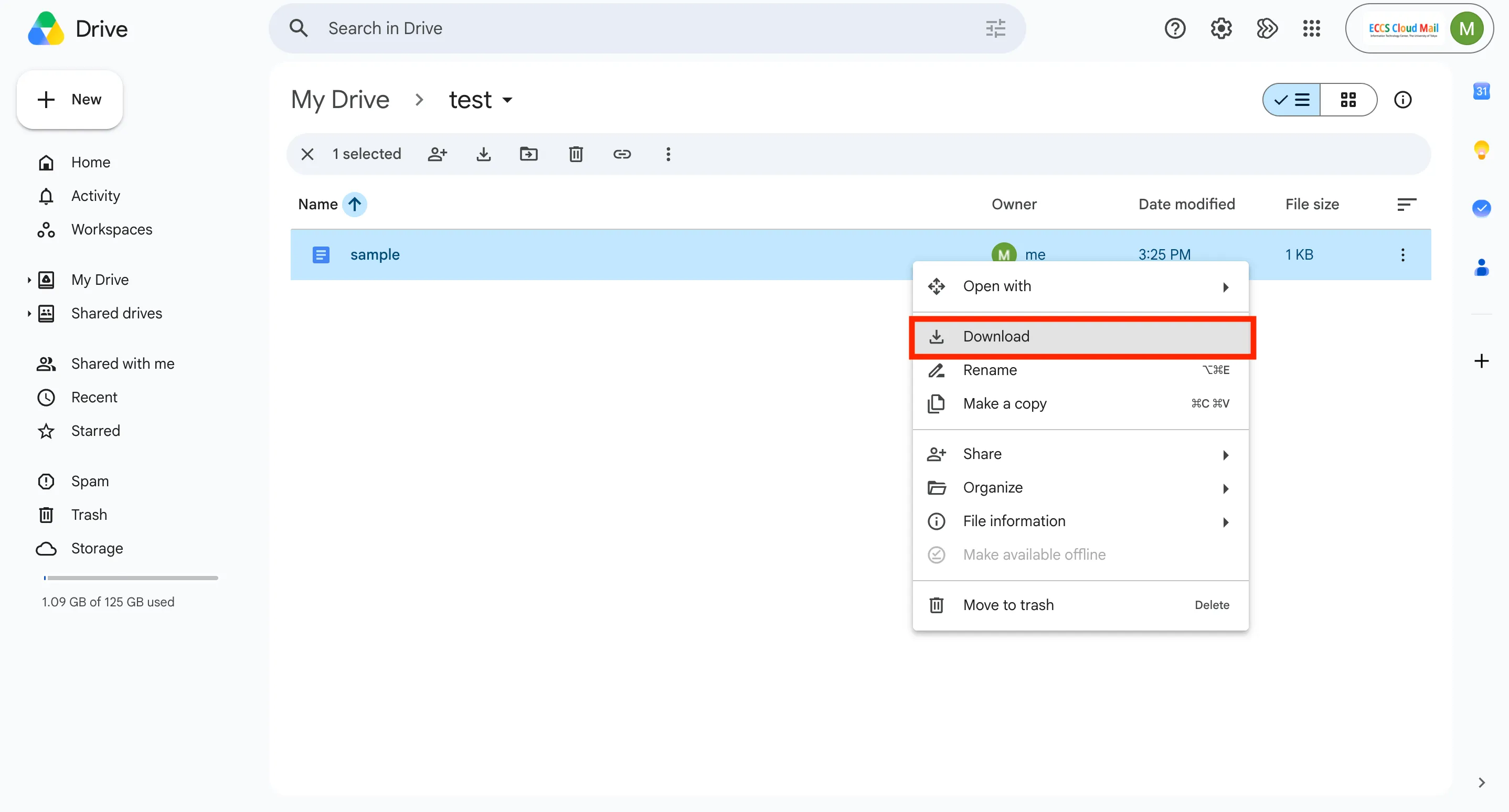Open Google Keep side panel
The image size is (1509, 812).
coord(1481,150)
